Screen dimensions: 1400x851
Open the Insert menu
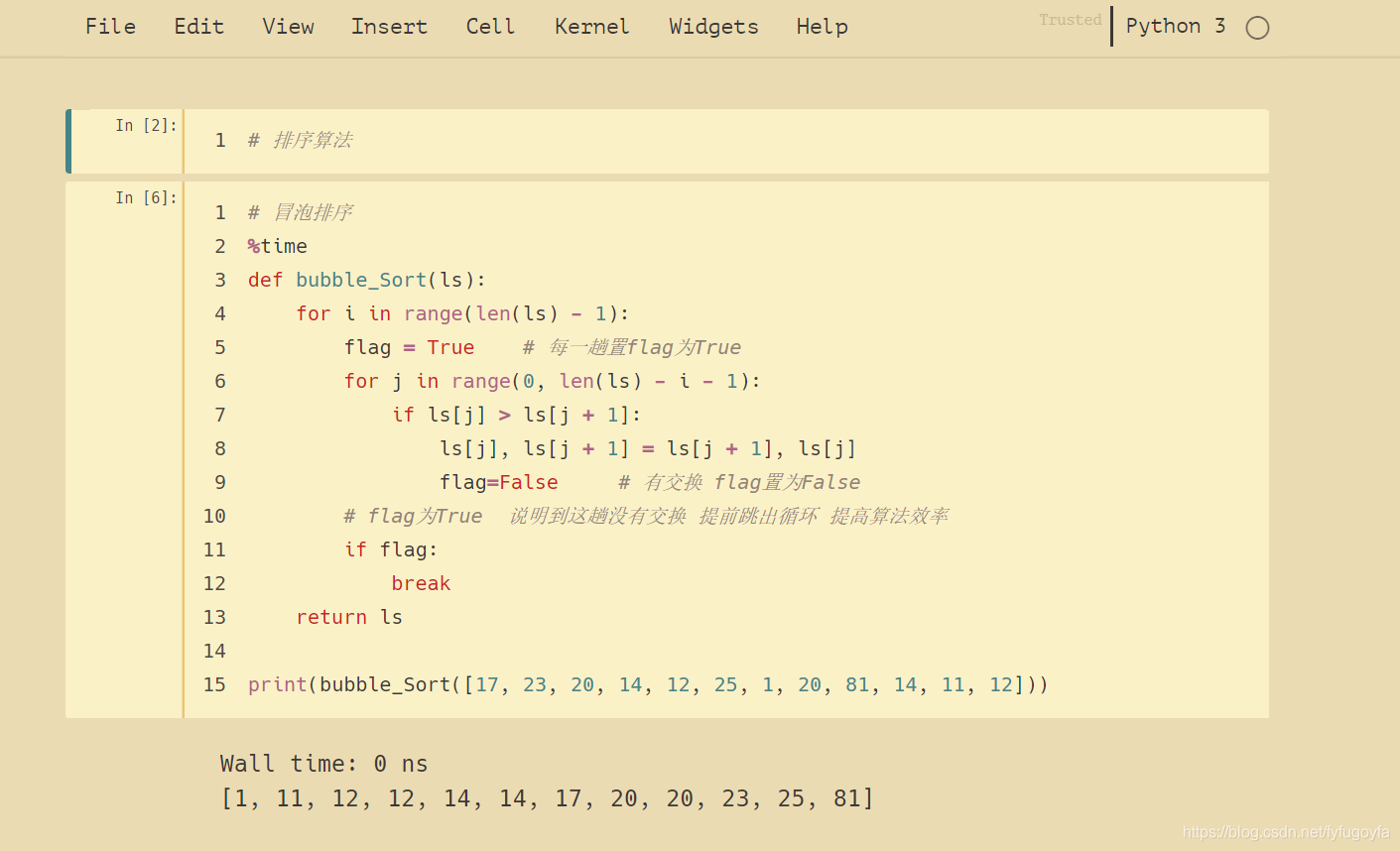(x=389, y=27)
